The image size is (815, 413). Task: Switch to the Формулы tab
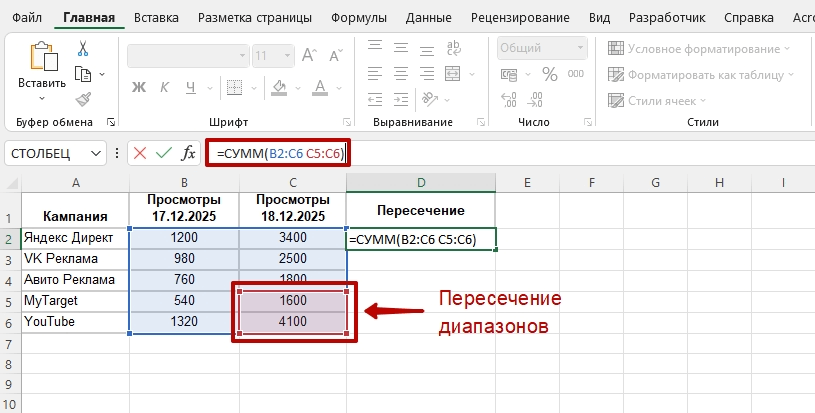pos(359,18)
